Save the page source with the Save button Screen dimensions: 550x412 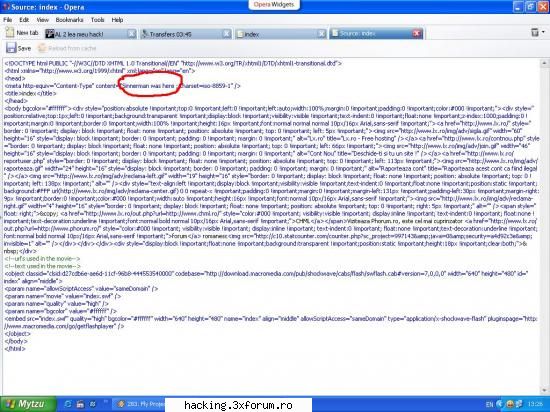point(18,48)
